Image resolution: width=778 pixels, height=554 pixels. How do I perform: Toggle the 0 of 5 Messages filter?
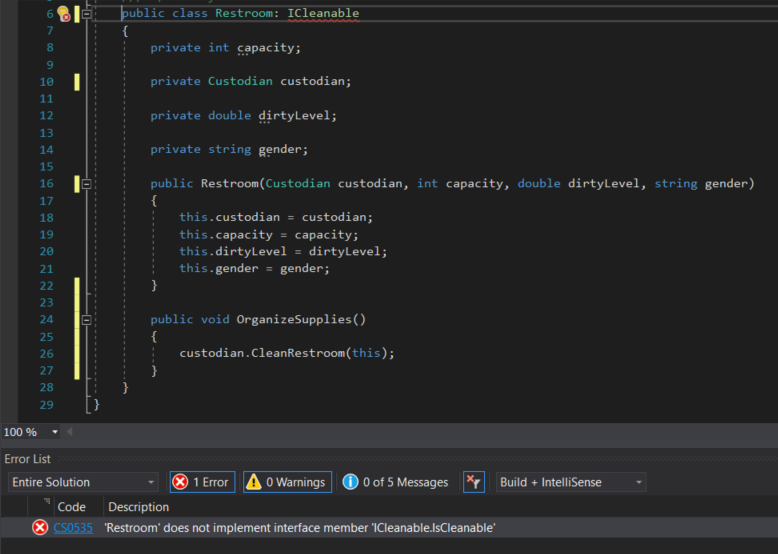click(x=396, y=482)
